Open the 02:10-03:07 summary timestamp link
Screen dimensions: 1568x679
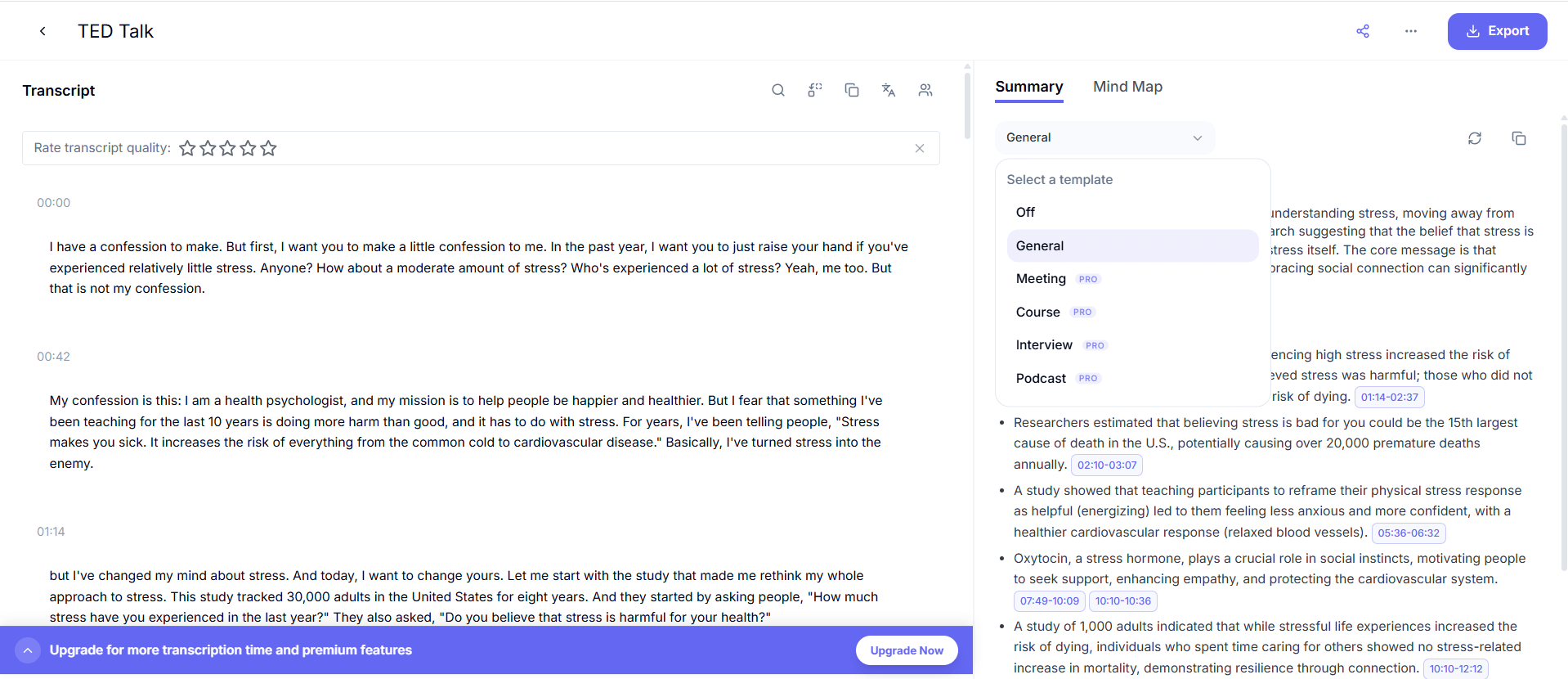1107,465
